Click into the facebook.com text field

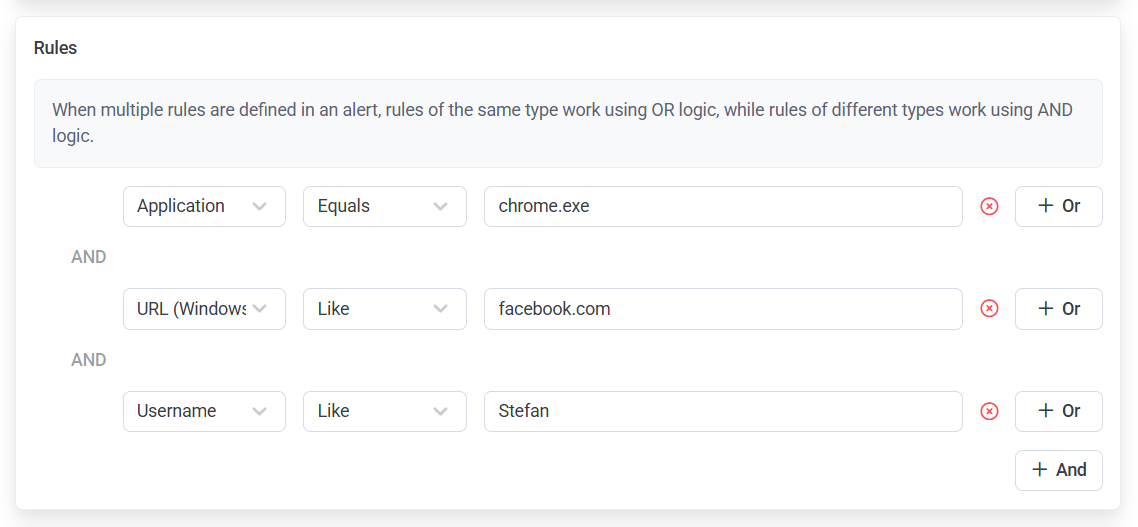click(x=722, y=309)
